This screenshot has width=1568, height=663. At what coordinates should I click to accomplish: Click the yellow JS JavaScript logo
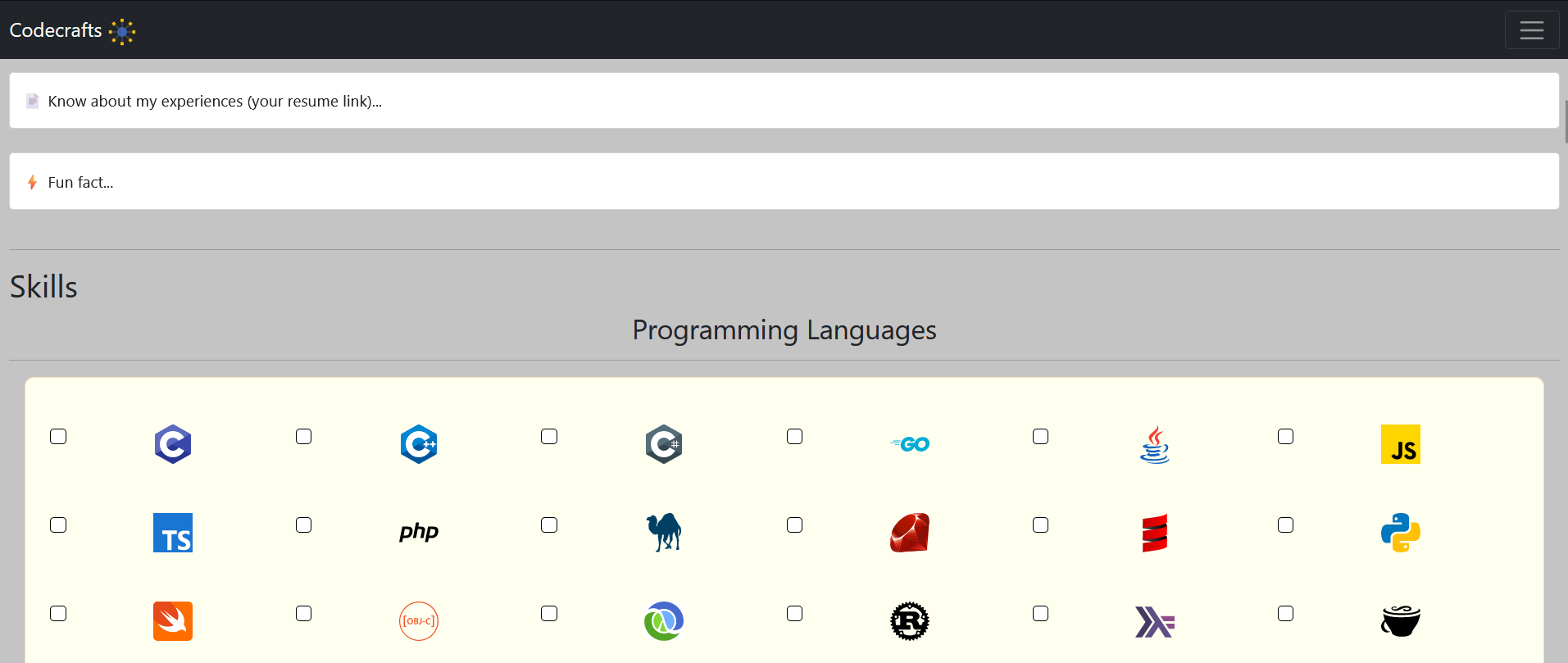1401,444
